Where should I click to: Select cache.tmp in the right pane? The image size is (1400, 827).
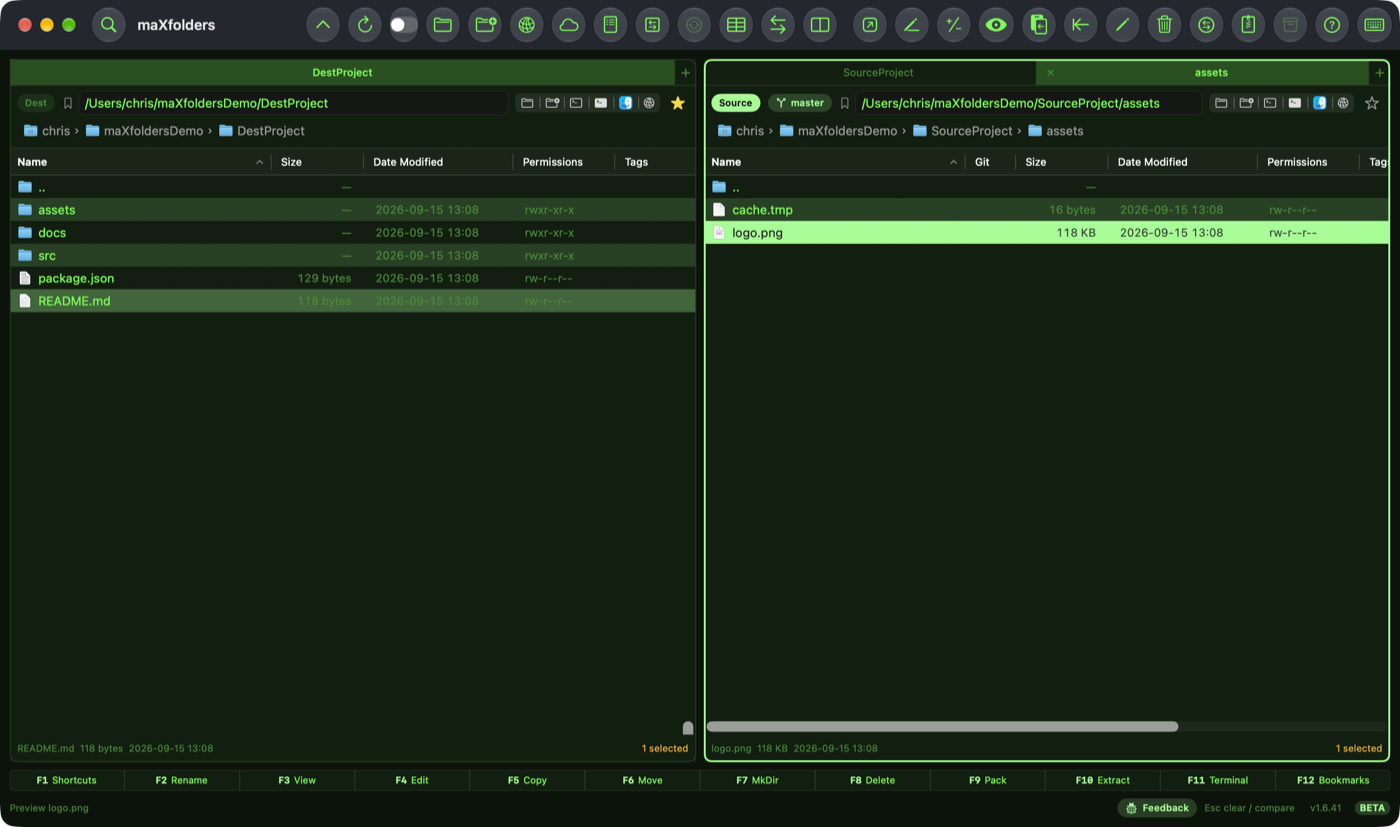(x=1047, y=210)
